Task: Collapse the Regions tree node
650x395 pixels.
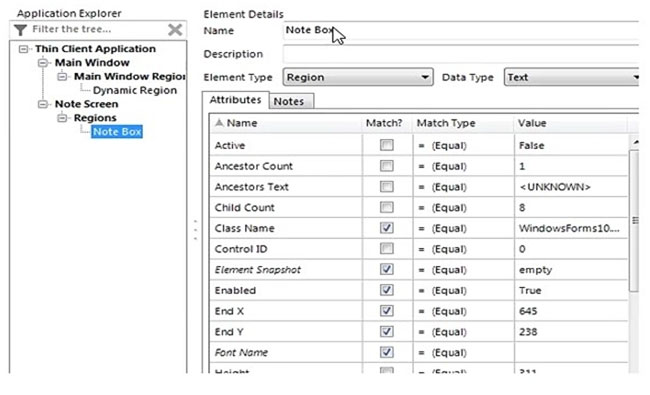Action: point(62,118)
